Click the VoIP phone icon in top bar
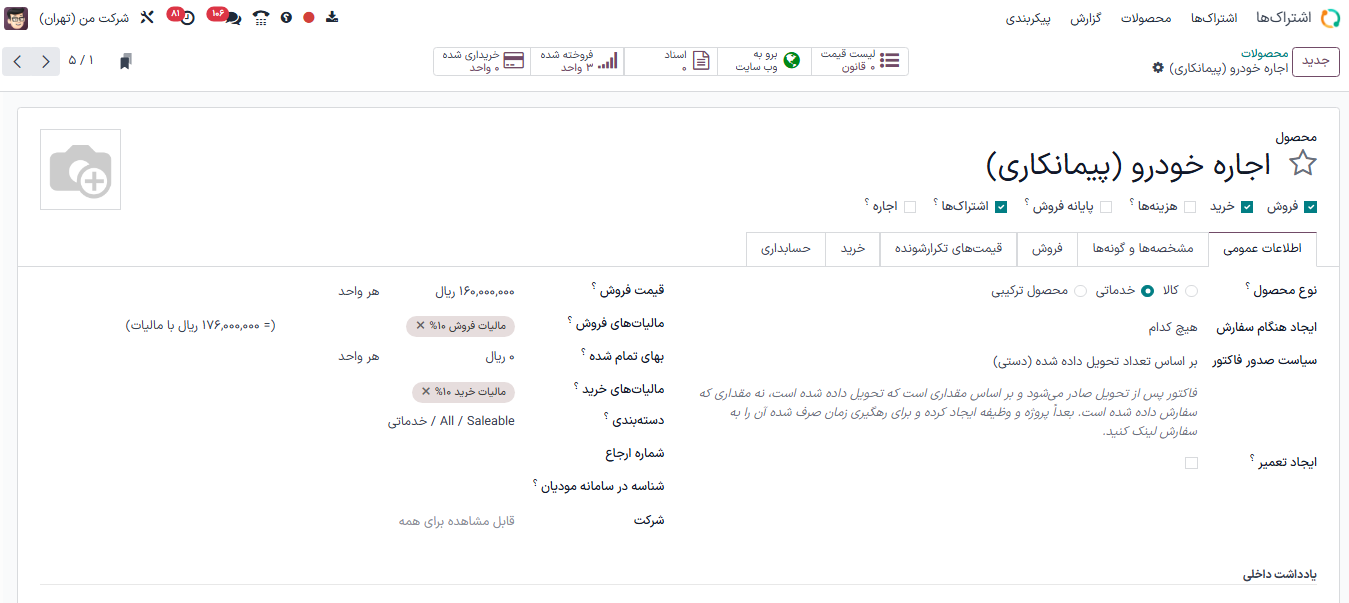Viewport: 1349px width, 603px height. (261, 18)
